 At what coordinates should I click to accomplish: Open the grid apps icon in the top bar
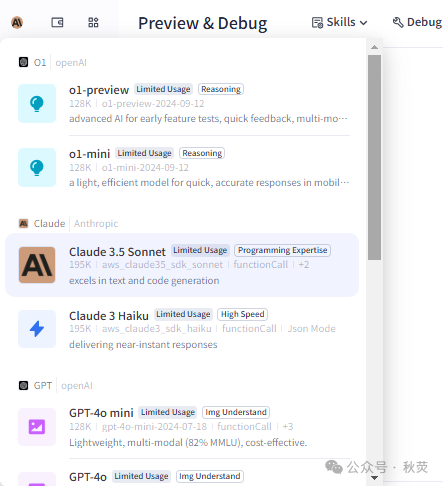[93, 23]
